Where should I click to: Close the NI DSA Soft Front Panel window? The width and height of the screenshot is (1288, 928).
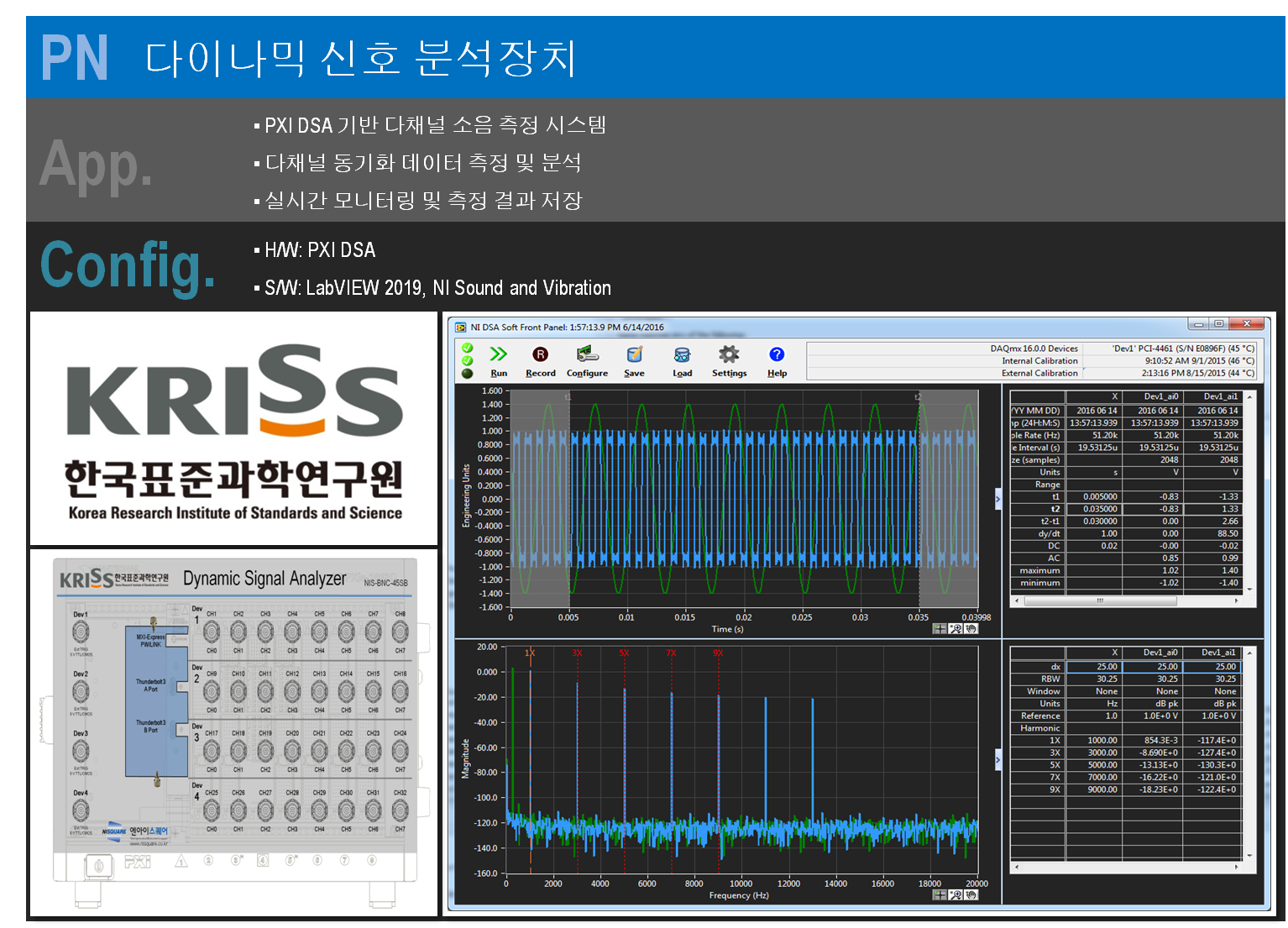(1247, 323)
